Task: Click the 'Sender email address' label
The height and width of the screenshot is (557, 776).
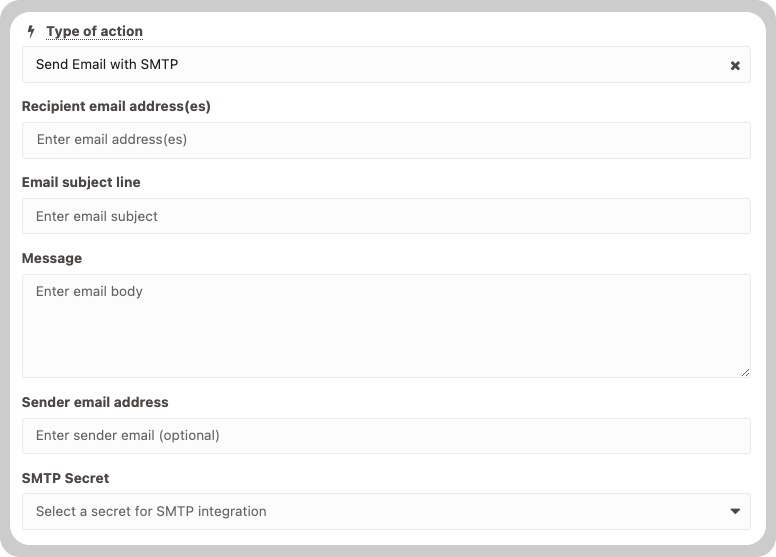Action: tap(95, 402)
